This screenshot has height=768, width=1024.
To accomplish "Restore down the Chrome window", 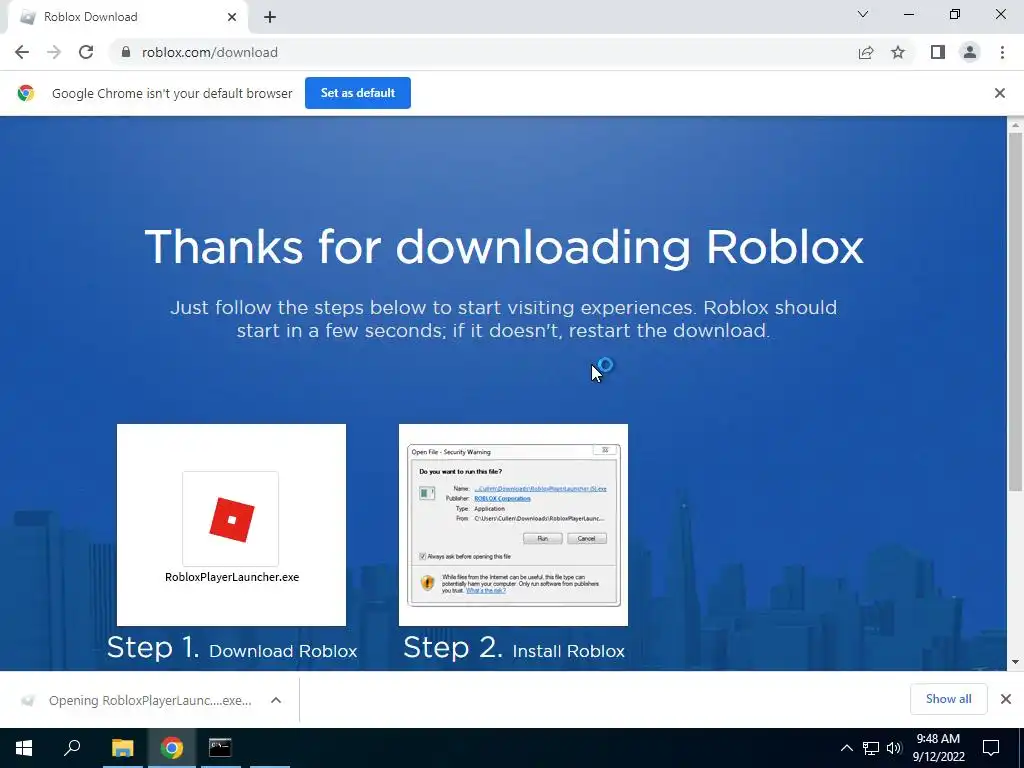I will point(955,14).
